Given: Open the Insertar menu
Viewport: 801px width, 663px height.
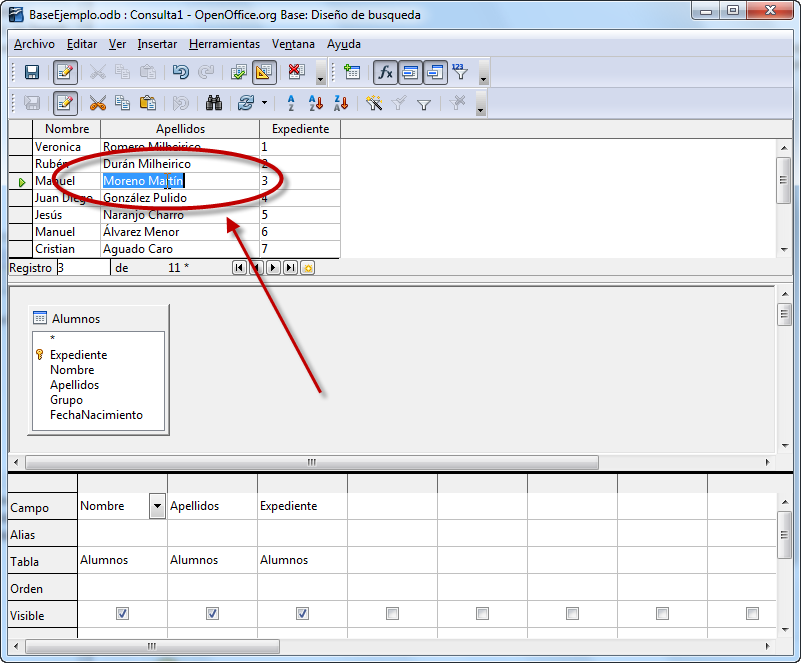Looking at the screenshot, I should pyautogui.click(x=157, y=44).
